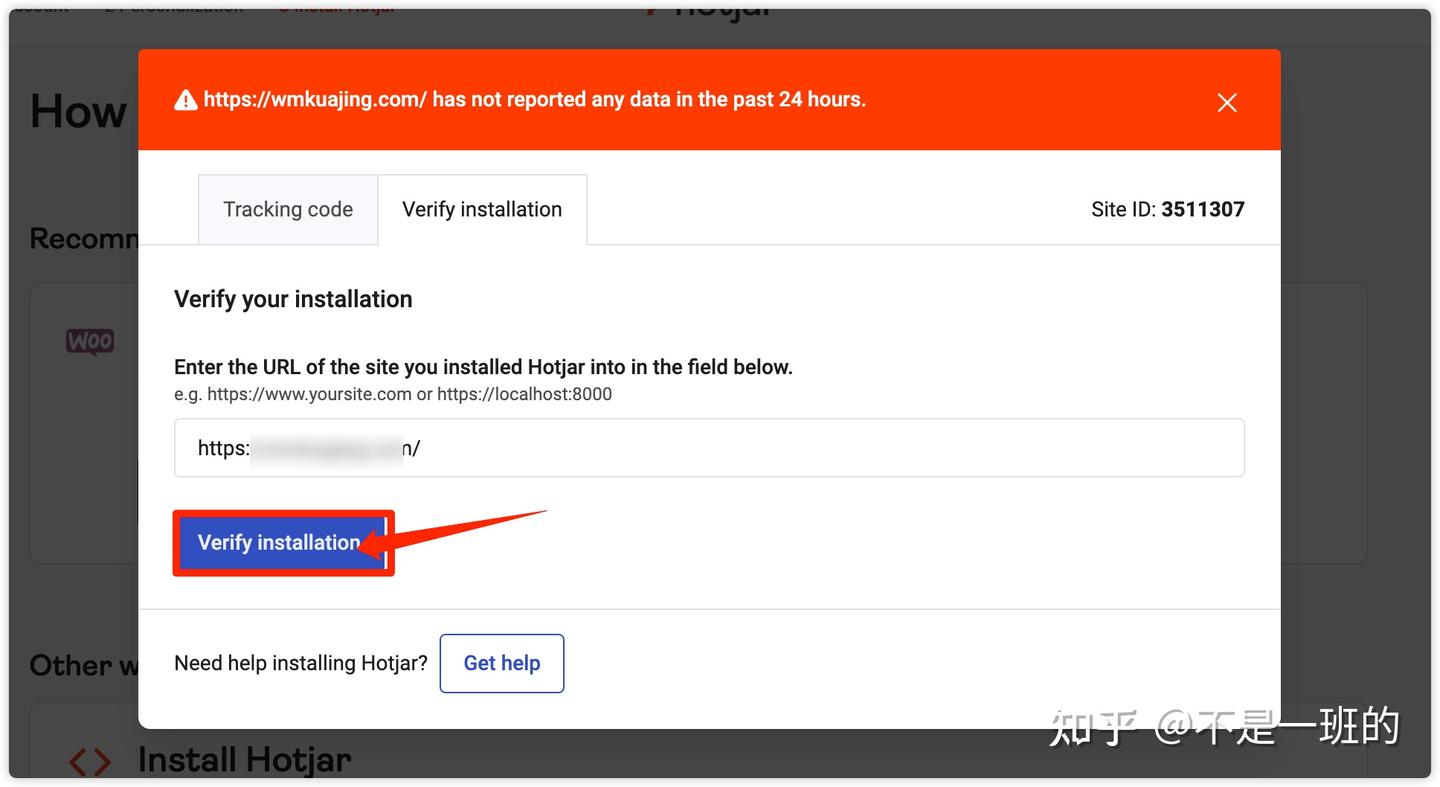
Task: Click the warning triangle icon in the banner
Action: pos(185,99)
